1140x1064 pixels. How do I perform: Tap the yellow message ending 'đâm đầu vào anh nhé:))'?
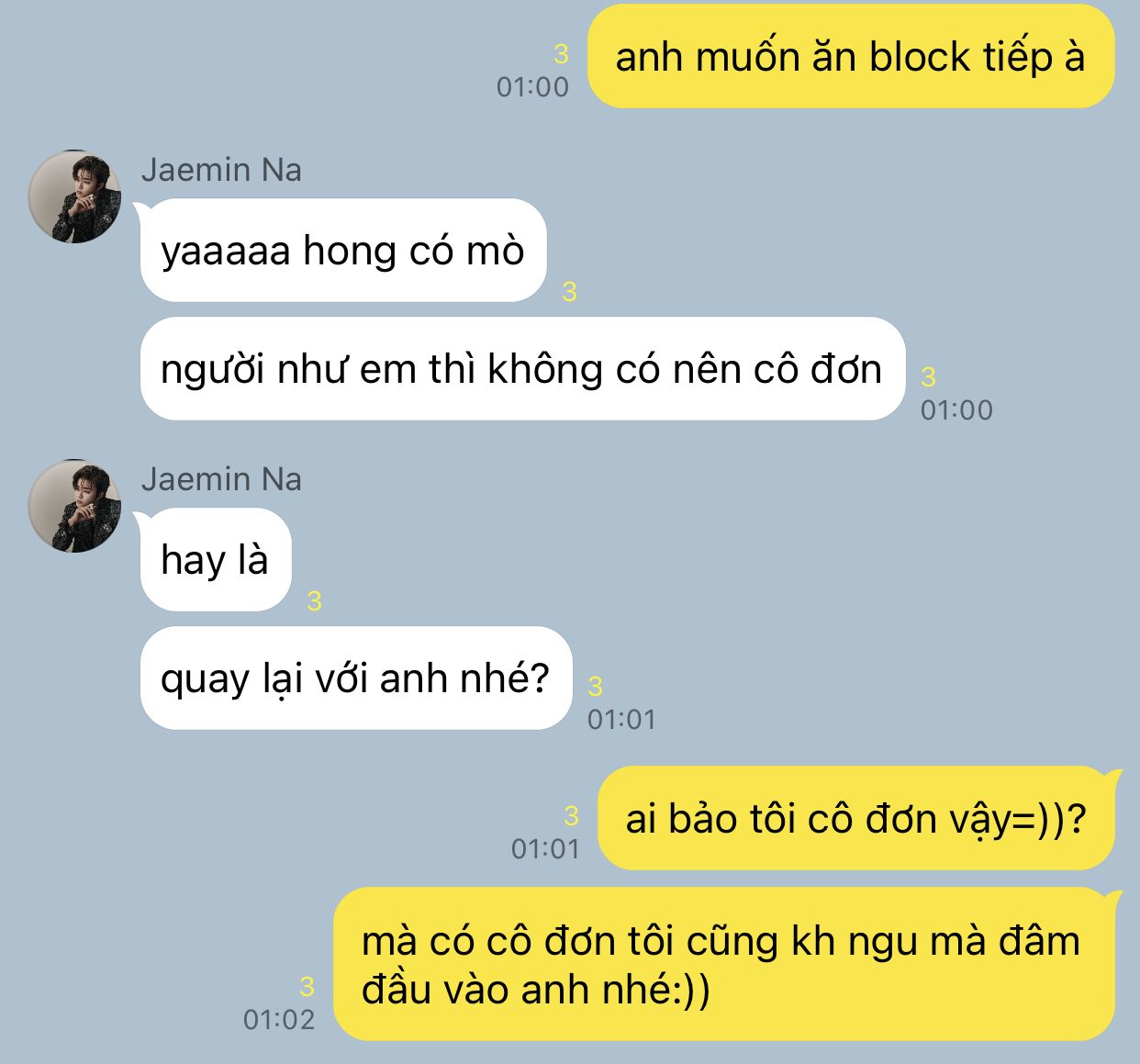[723, 964]
